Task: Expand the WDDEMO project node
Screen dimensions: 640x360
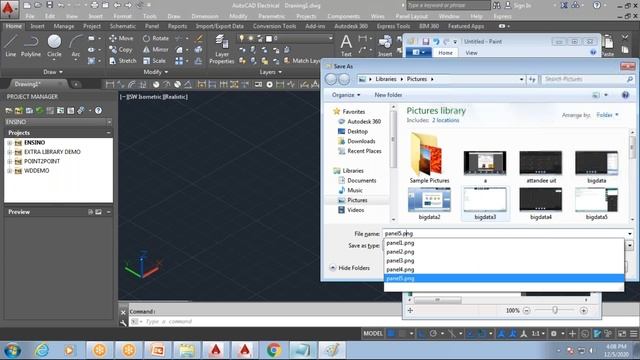Action: pyautogui.click(x=9, y=171)
